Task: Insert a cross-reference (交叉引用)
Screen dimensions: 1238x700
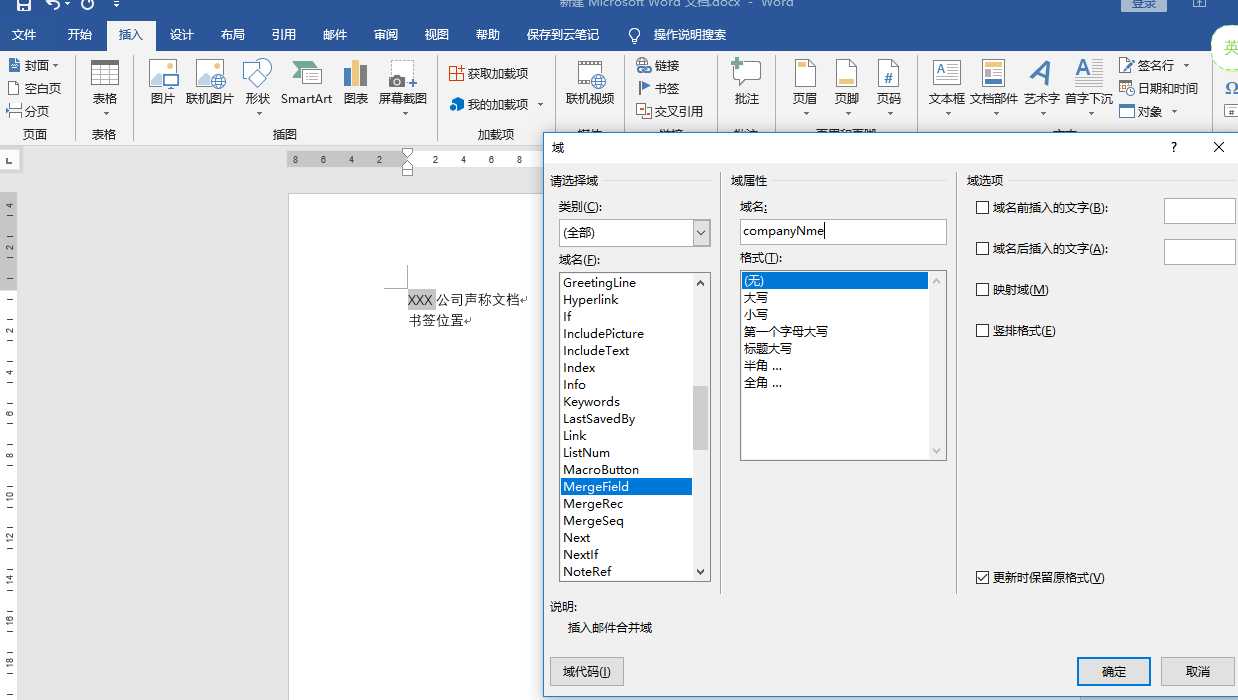Action: [670, 111]
